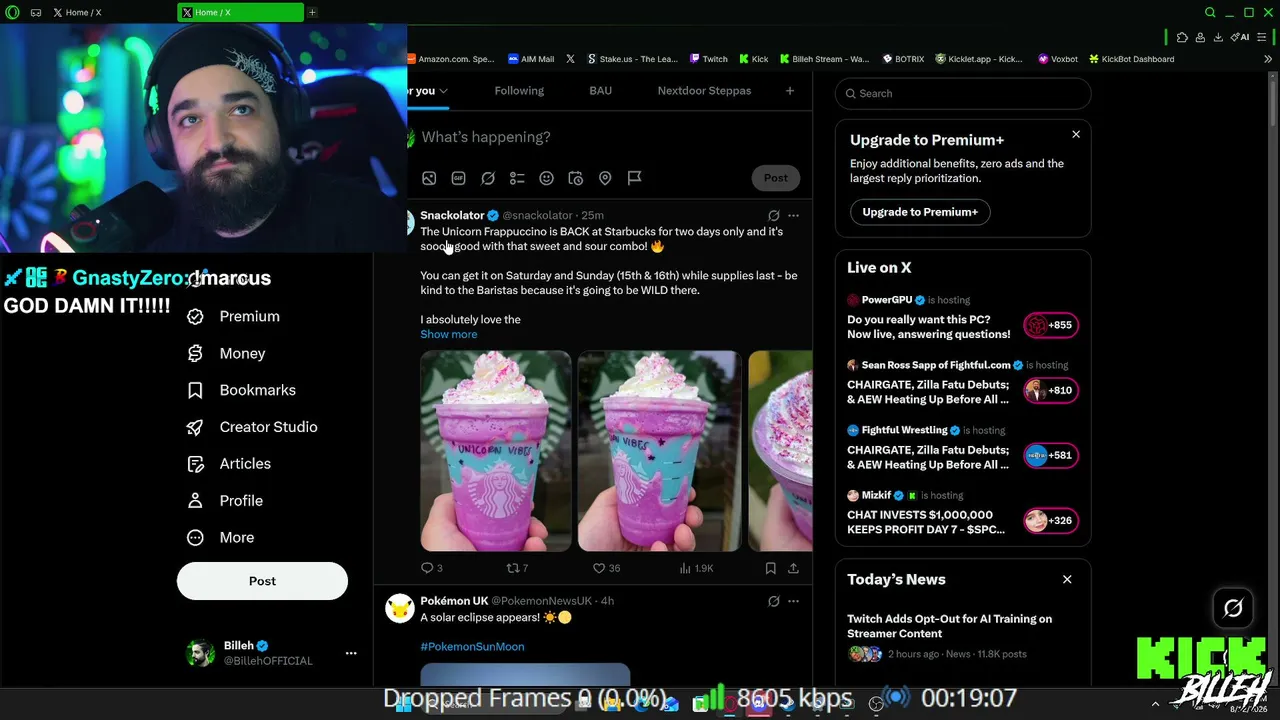Reply to the Snackolator post
The image size is (1280, 720).
coord(431,568)
